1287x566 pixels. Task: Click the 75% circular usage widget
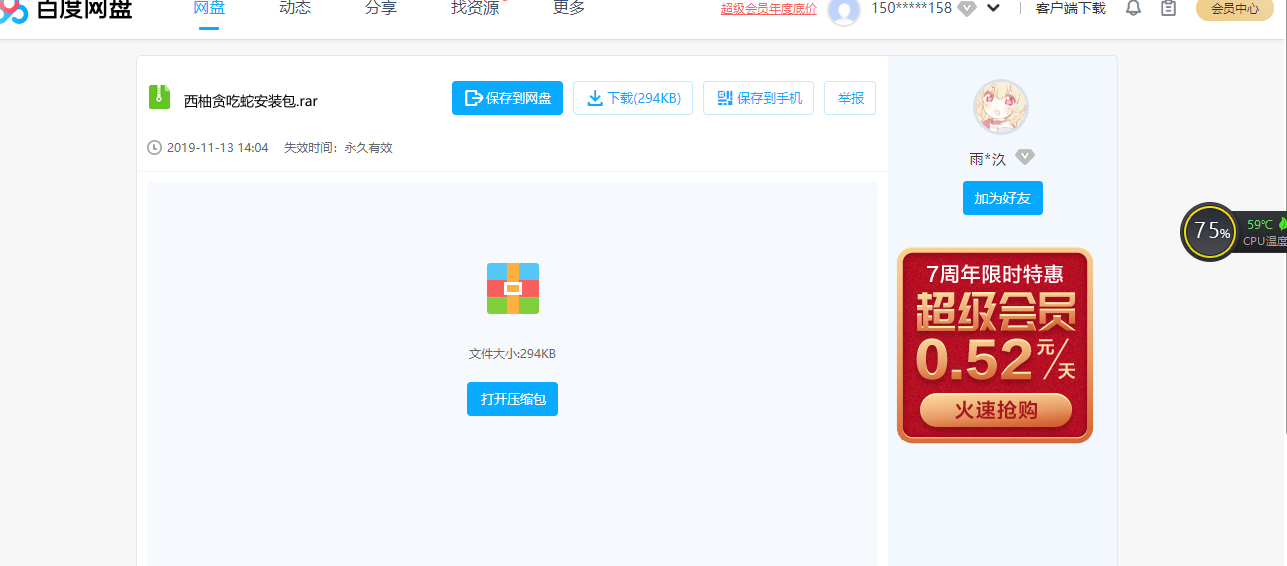(1210, 232)
